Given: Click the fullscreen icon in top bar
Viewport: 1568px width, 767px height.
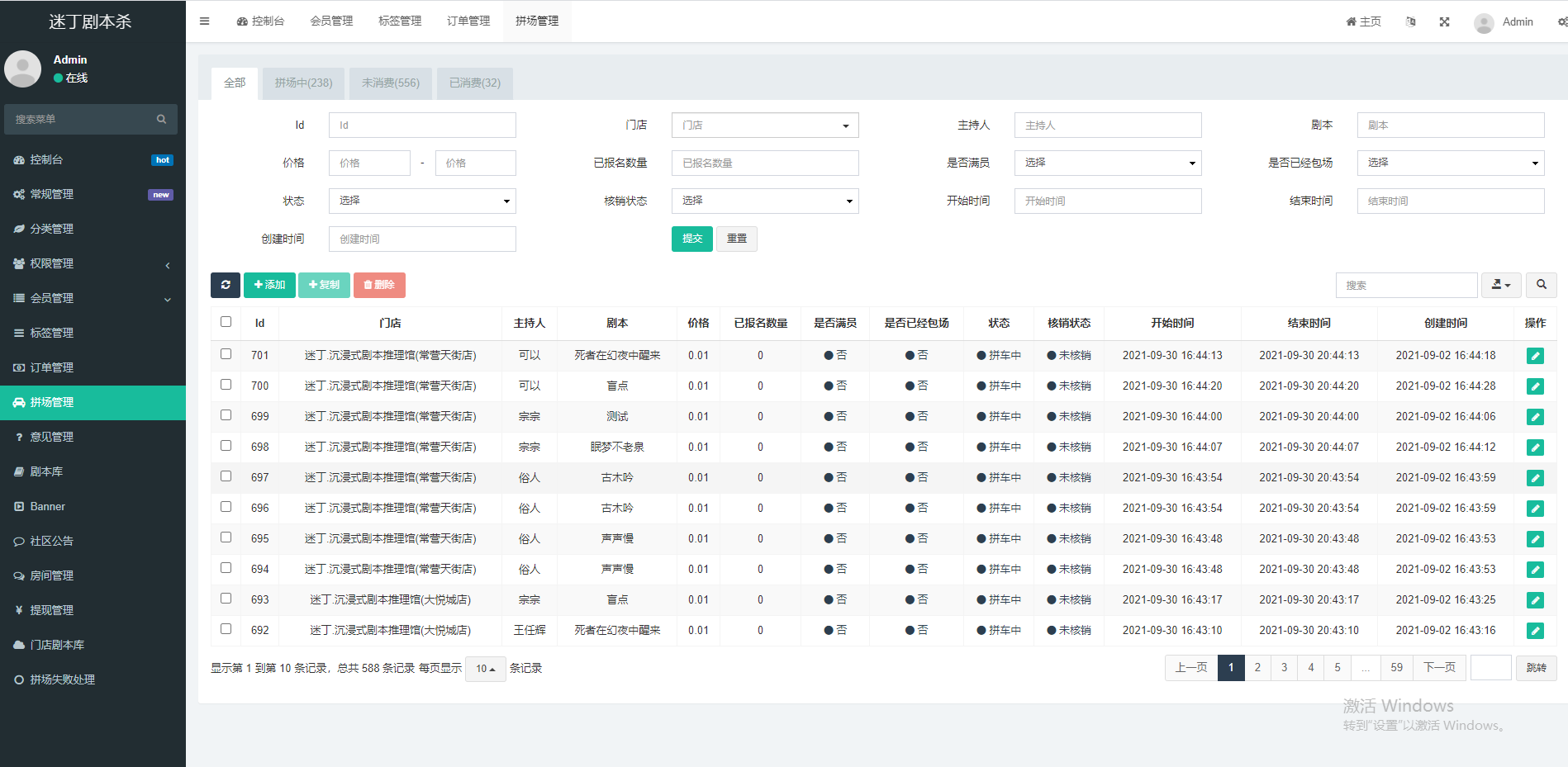Looking at the screenshot, I should click(x=1444, y=22).
